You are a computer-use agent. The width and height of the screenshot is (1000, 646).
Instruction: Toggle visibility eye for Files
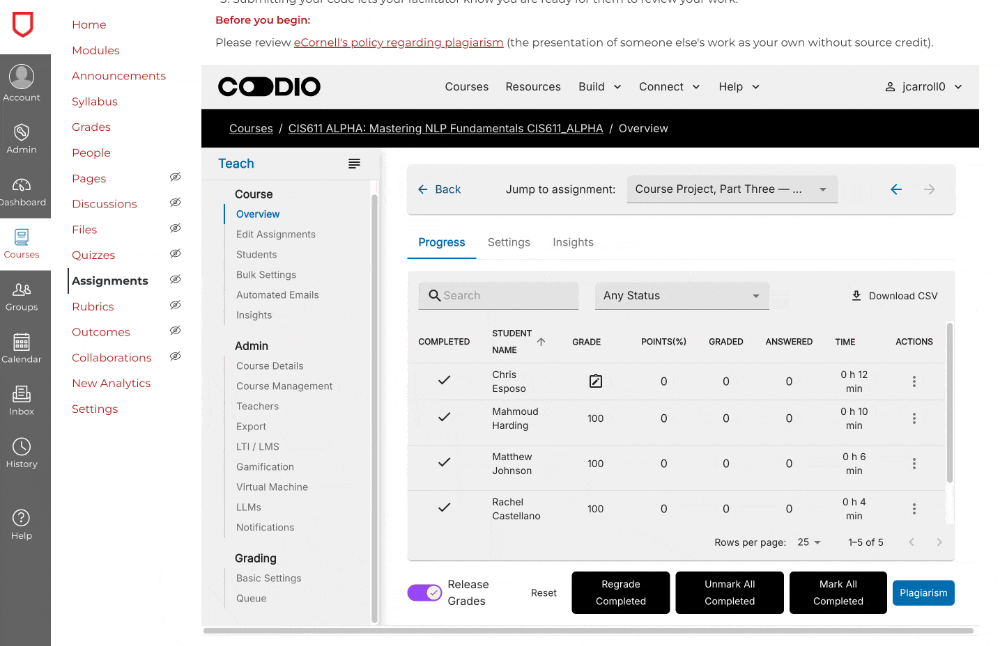click(175, 228)
